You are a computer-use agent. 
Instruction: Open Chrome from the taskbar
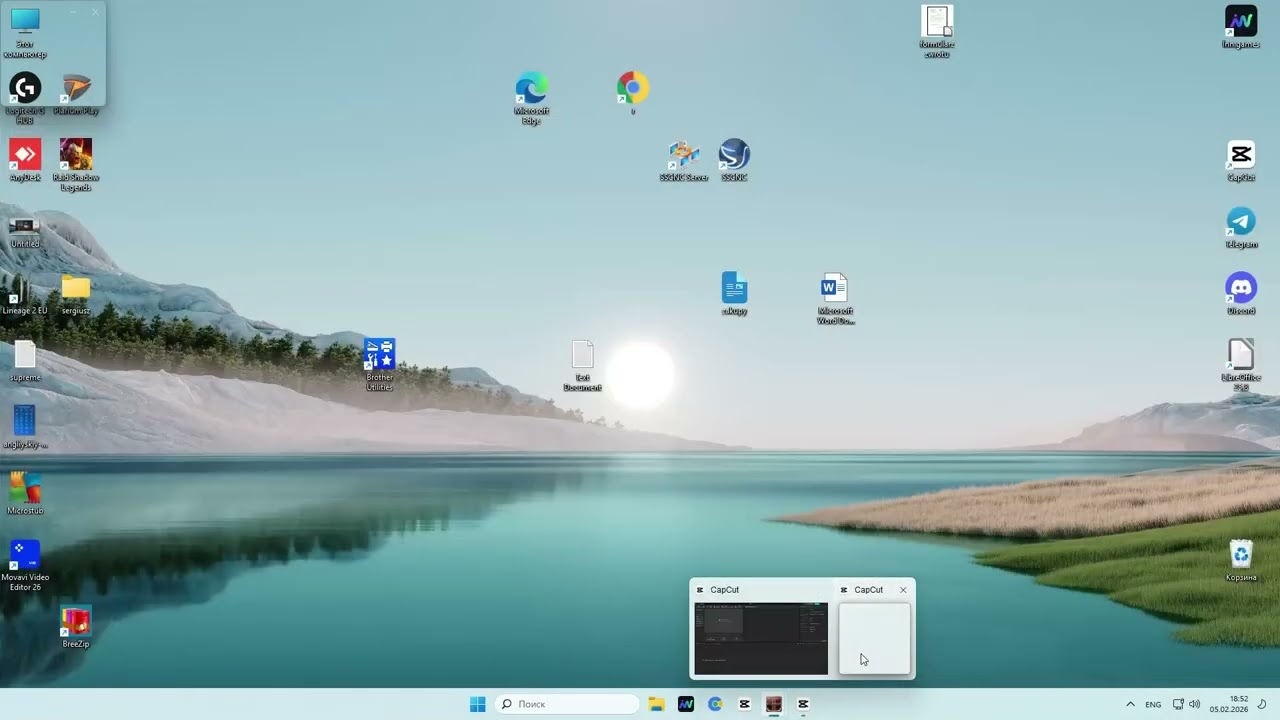pos(715,704)
